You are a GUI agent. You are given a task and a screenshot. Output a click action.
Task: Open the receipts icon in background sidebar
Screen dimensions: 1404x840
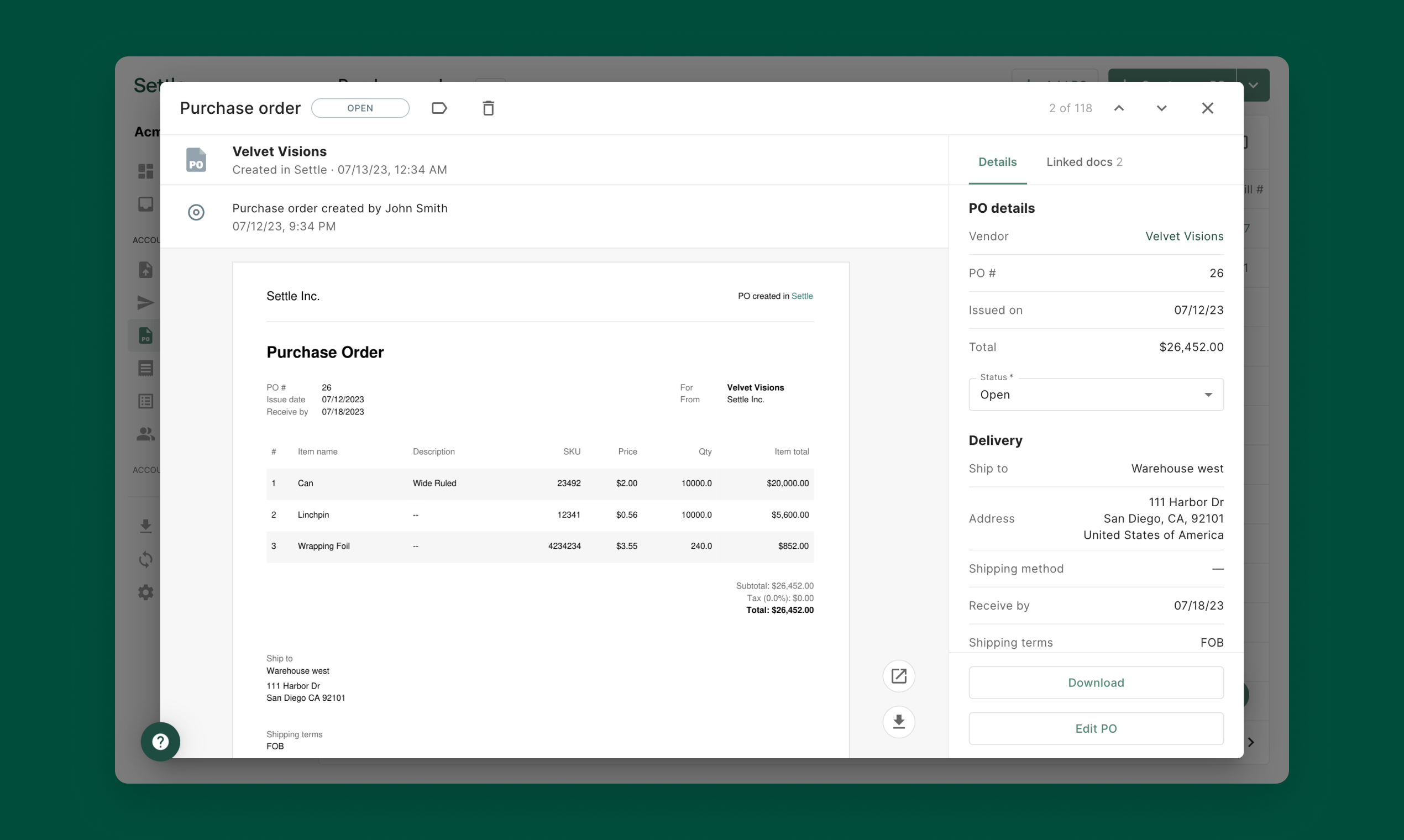click(145, 369)
